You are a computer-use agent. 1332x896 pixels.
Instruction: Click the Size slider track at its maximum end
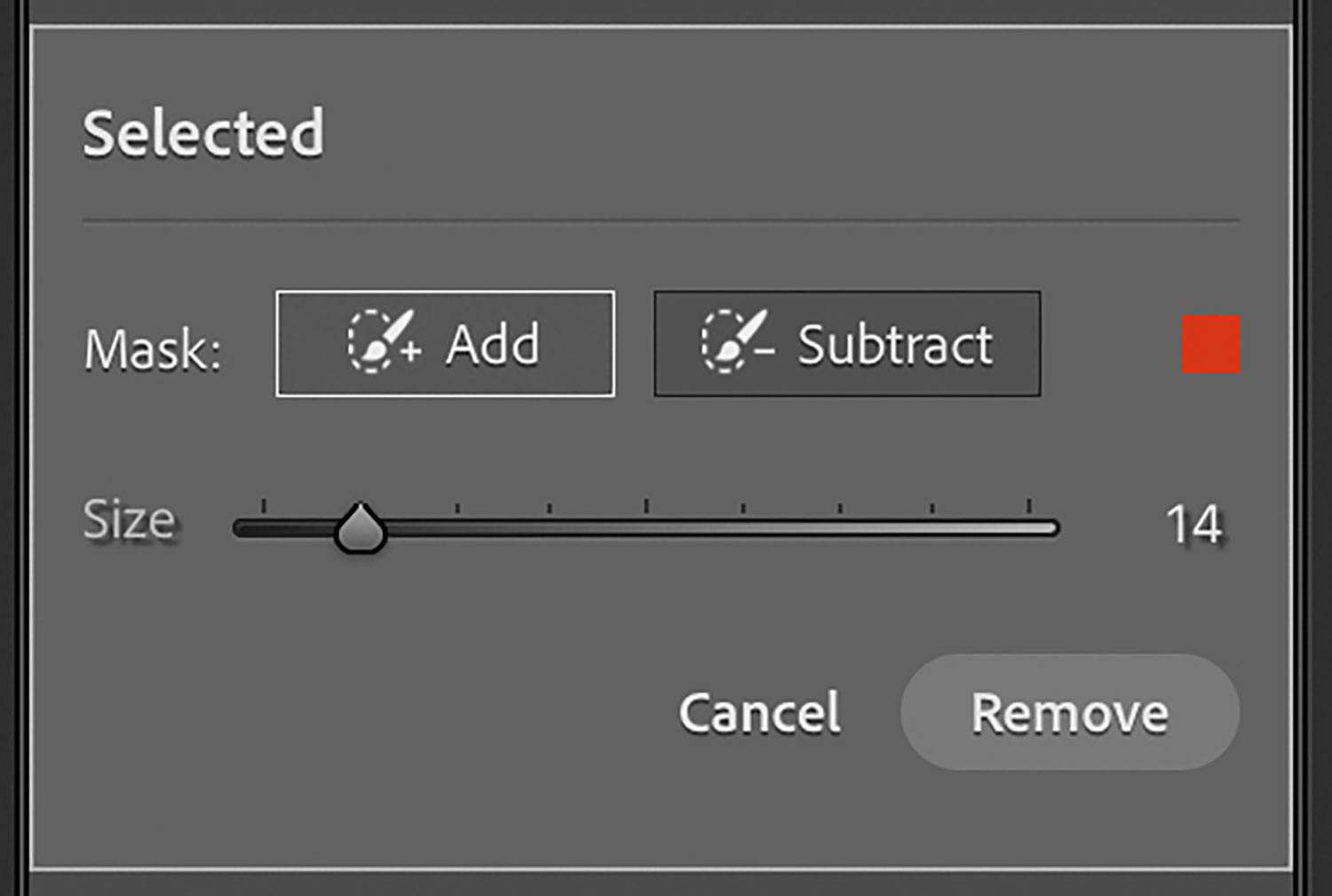point(1052,528)
